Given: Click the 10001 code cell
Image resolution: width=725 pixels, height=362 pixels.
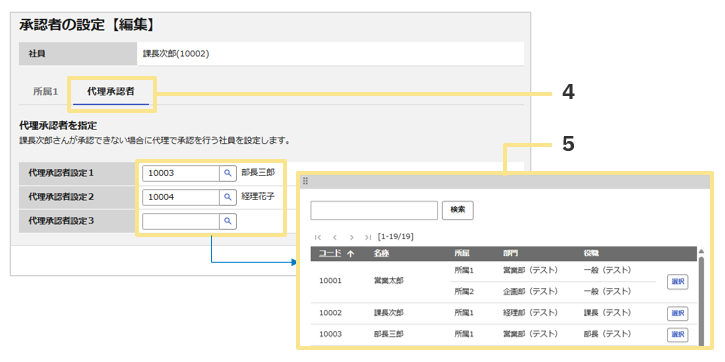Looking at the screenshot, I should [331, 281].
